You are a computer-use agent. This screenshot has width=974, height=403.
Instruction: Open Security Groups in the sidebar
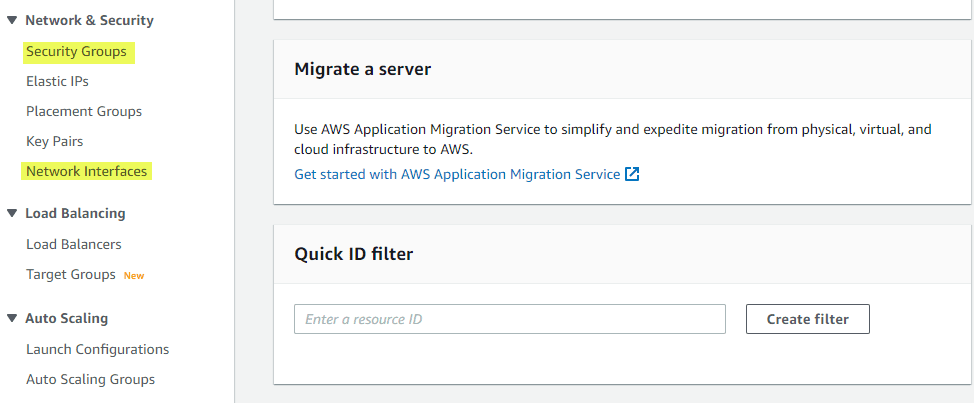click(76, 51)
